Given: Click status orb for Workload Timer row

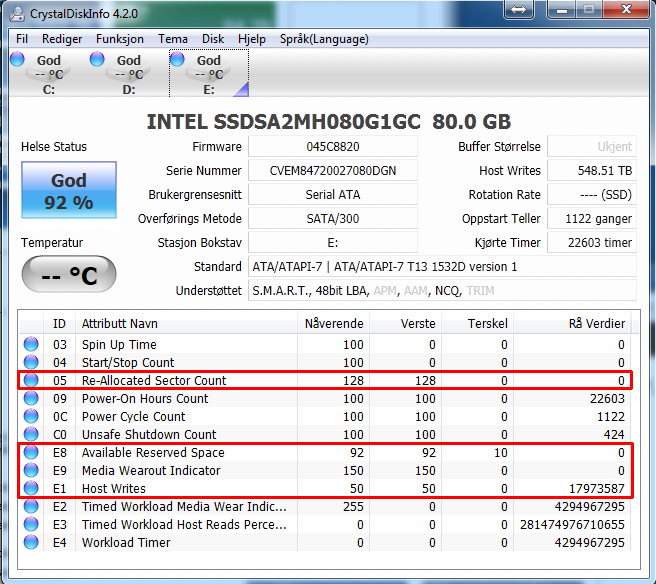Looking at the screenshot, I should [x=30, y=542].
